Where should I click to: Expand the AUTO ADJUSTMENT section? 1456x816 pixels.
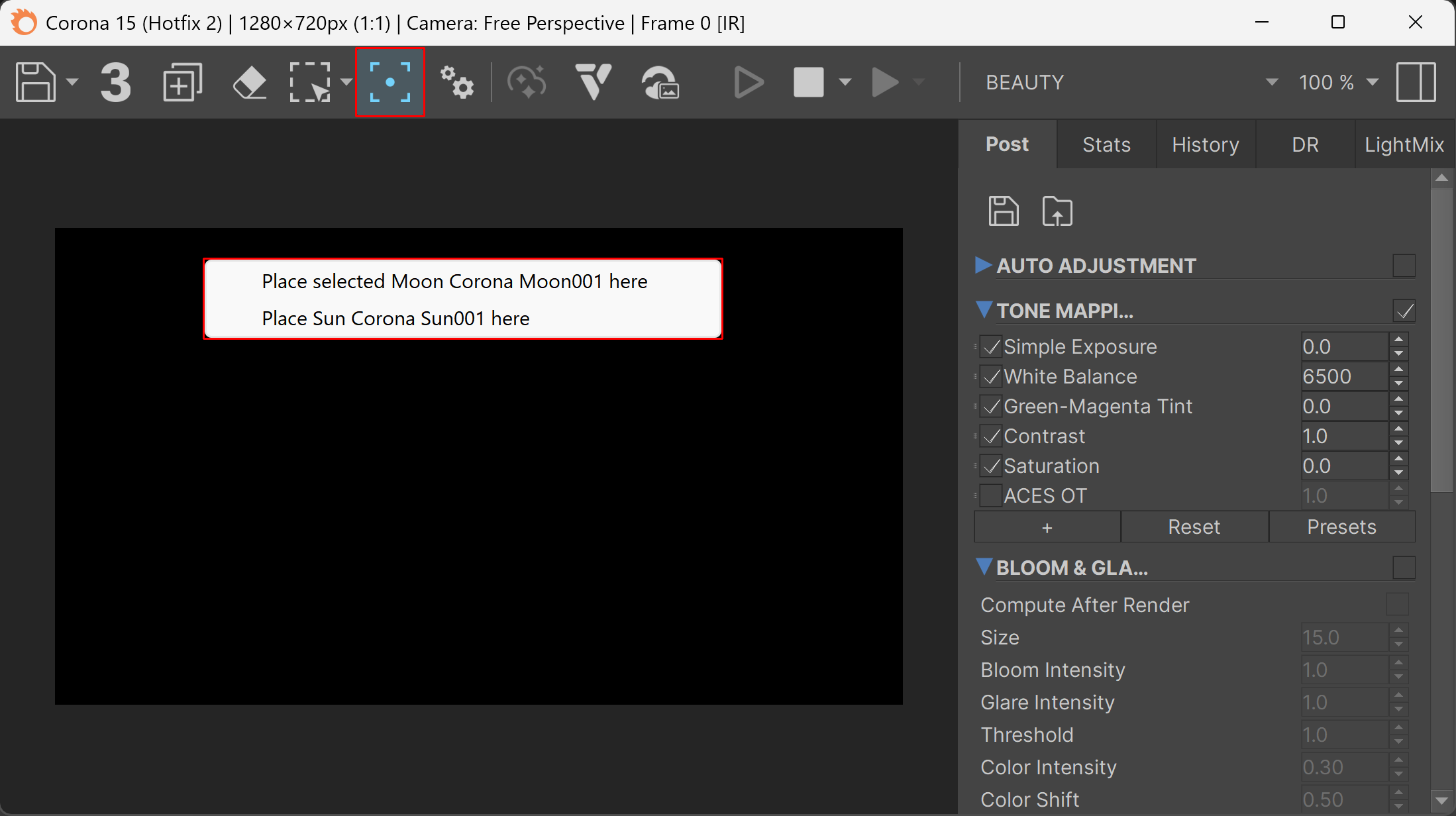tap(984, 265)
